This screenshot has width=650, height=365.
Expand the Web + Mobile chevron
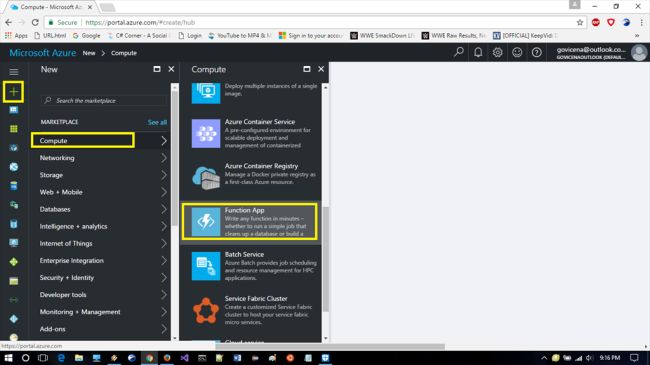pyautogui.click(x=164, y=192)
